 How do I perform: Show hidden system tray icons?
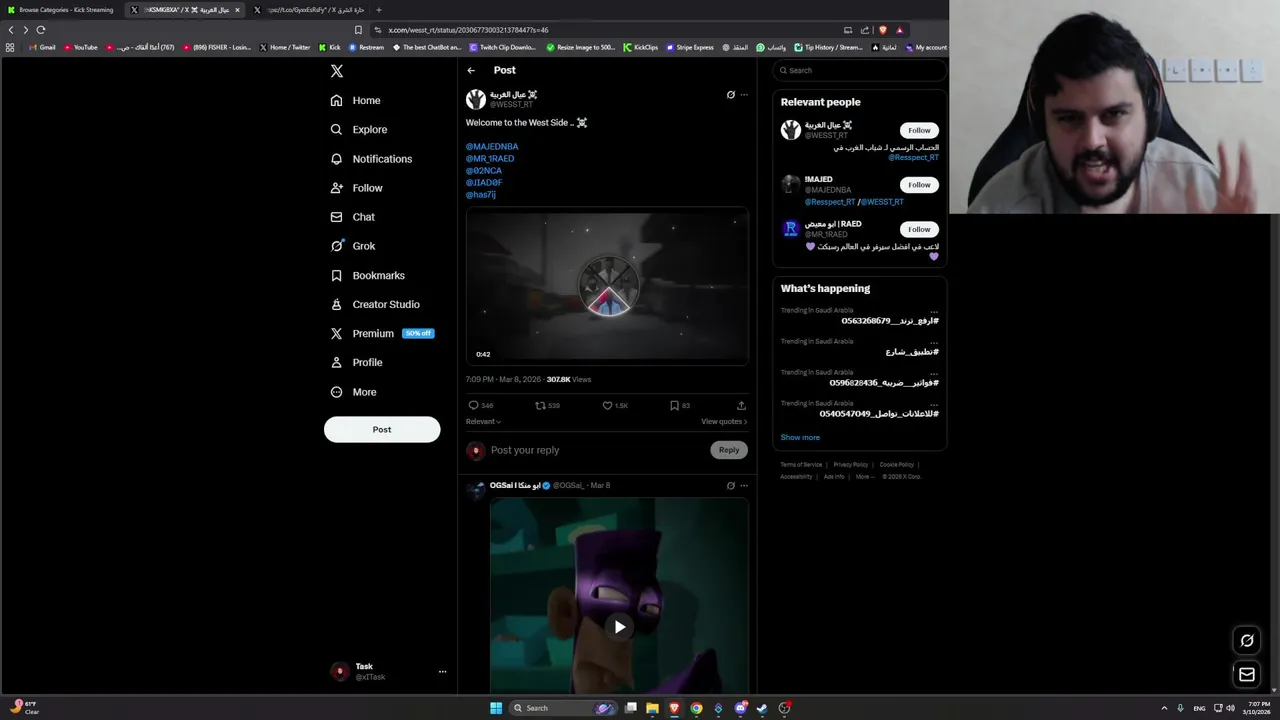click(x=1164, y=708)
